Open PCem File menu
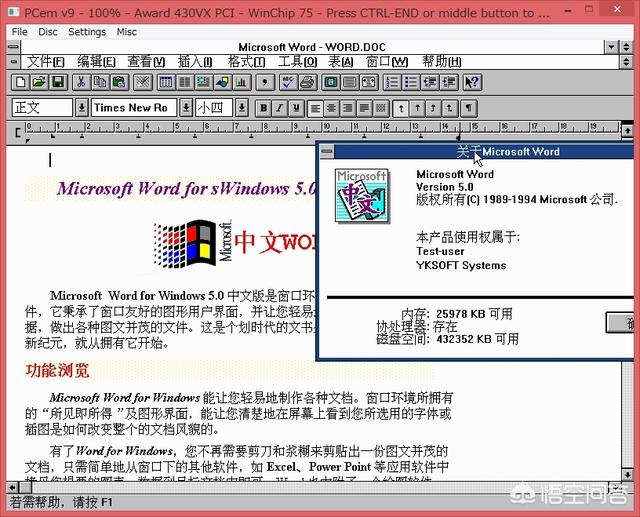The image size is (640, 517). pos(20,32)
